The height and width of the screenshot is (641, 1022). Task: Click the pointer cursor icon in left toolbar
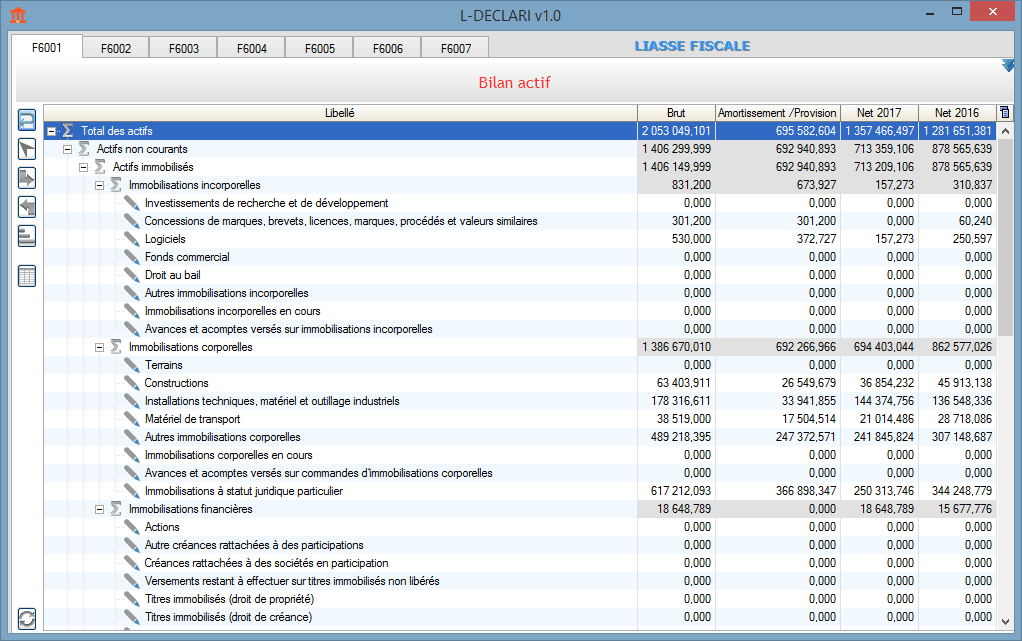(27, 149)
